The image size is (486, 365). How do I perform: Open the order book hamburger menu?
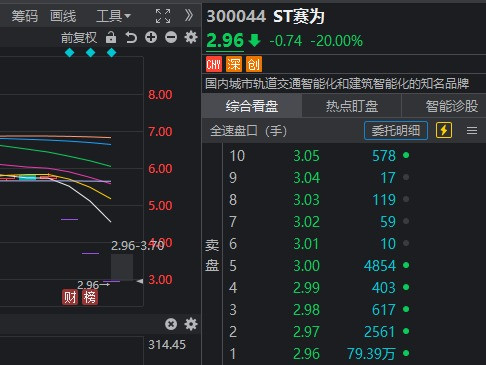[472, 130]
